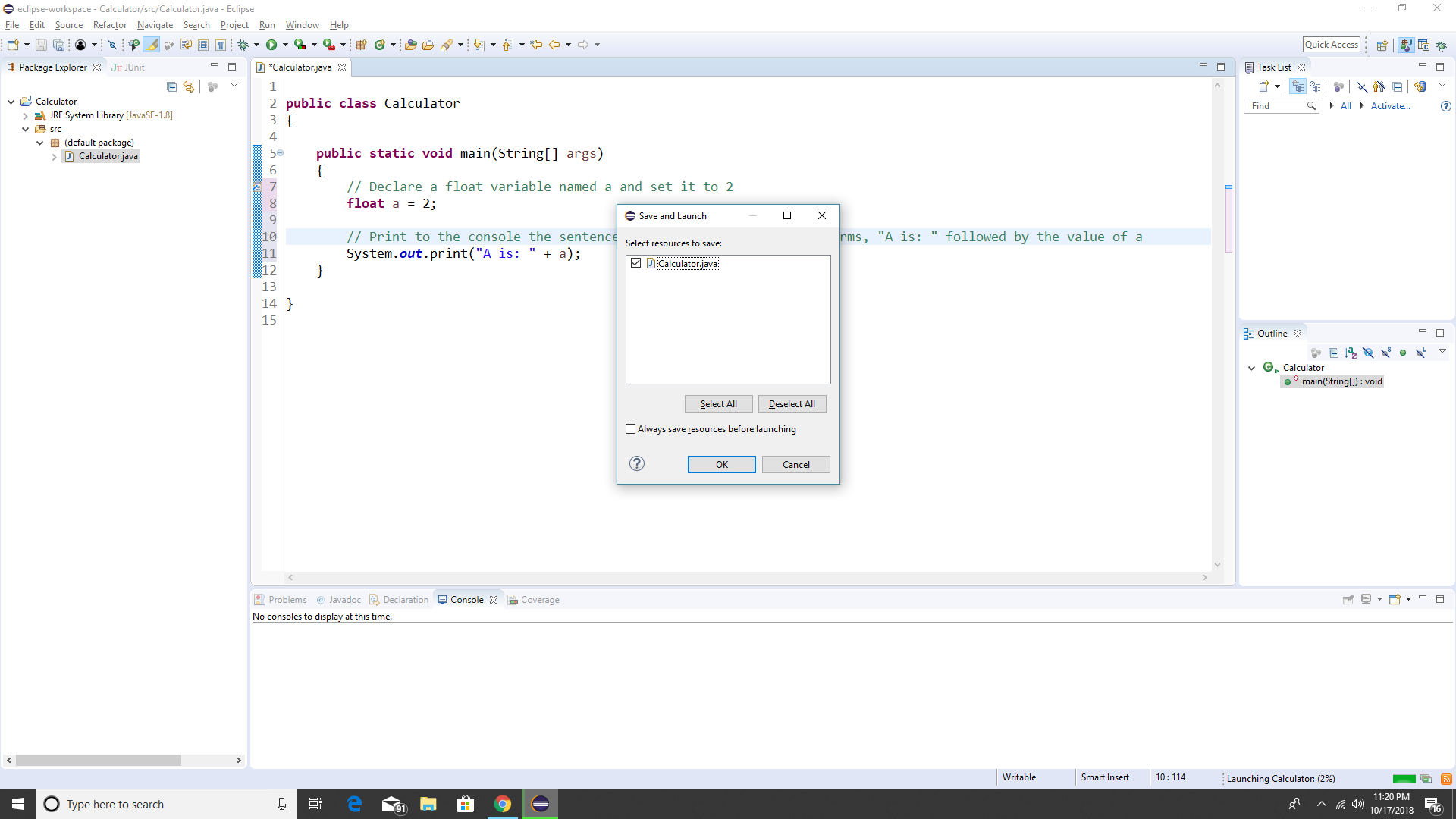
Task: Save all open editors
Action: pyautogui.click(x=59, y=44)
